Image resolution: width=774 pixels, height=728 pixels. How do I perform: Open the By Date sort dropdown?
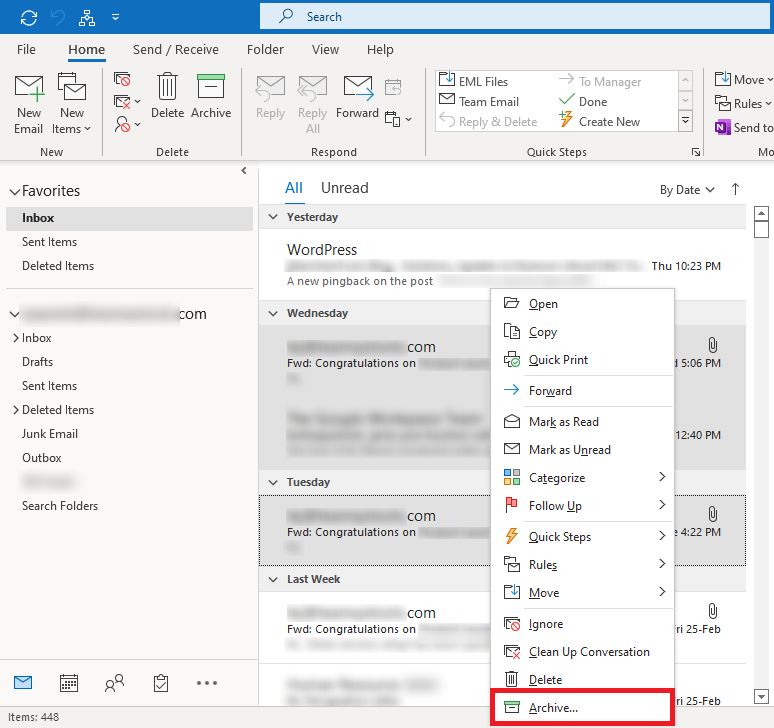click(687, 189)
